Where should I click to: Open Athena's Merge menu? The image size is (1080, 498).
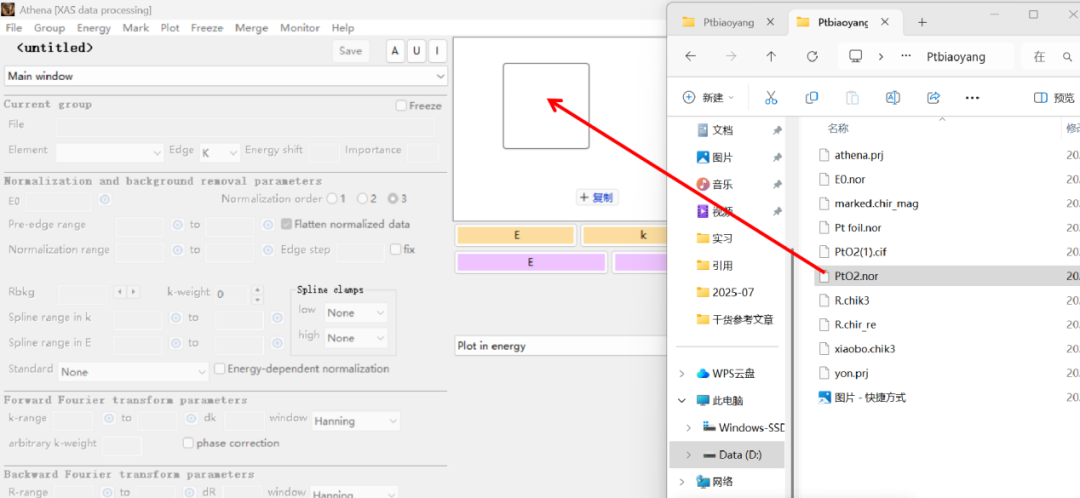[251, 28]
